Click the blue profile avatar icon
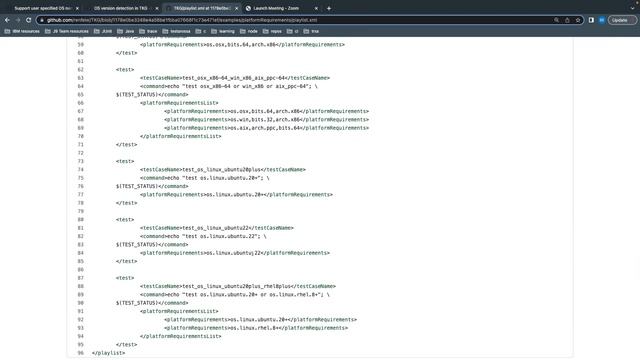 [602, 20]
